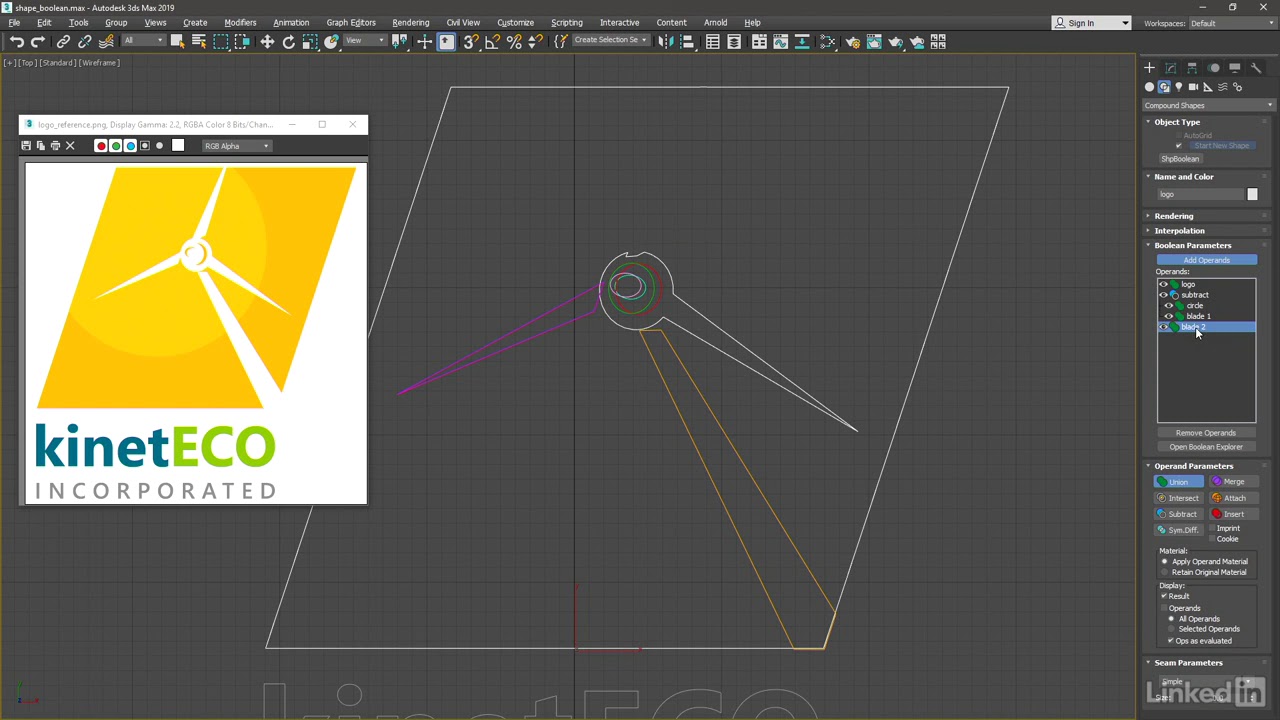Image resolution: width=1280 pixels, height=720 pixels.
Task: Select Lights category icon
Action: [1178, 87]
